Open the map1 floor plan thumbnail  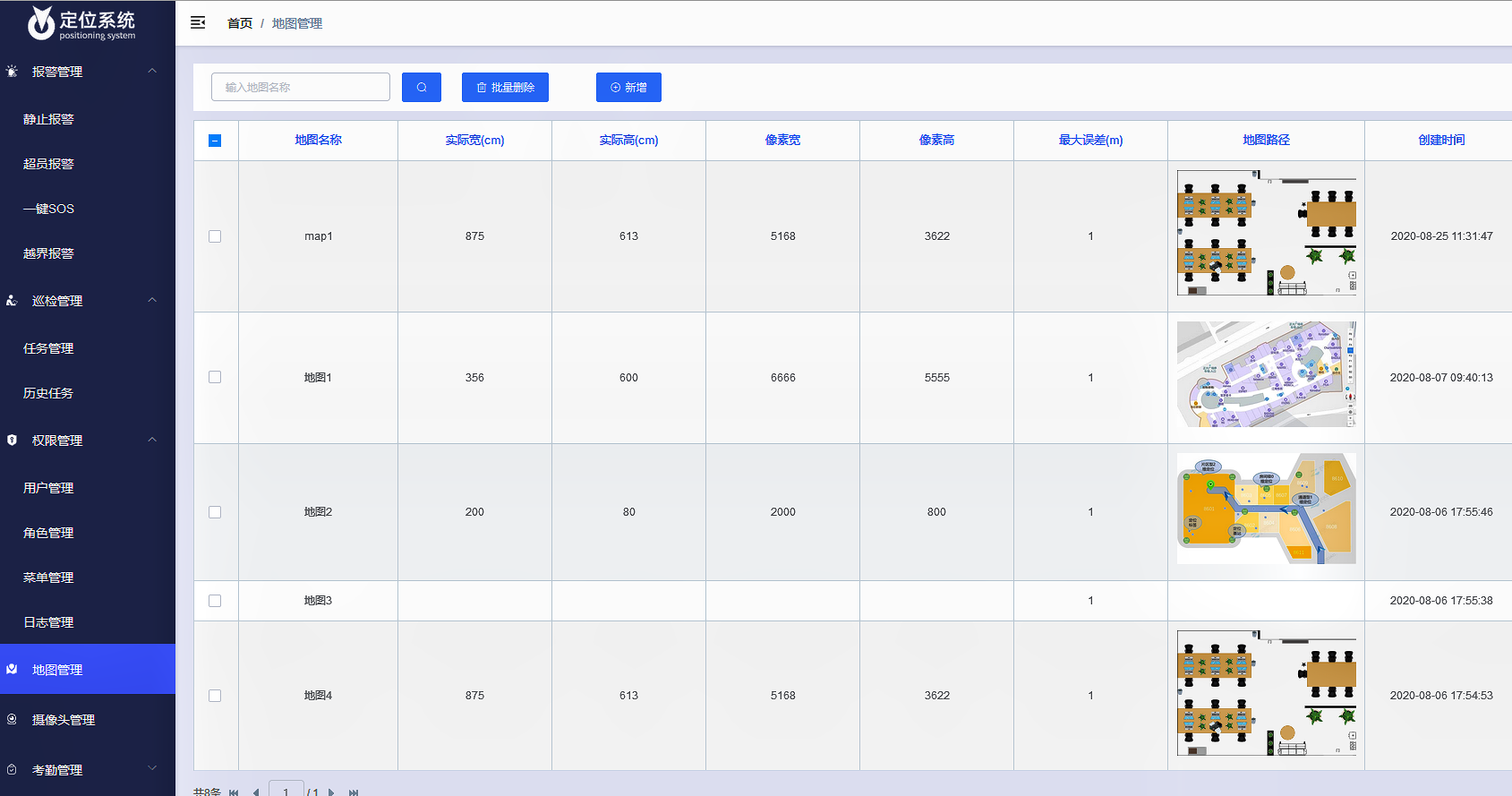pyautogui.click(x=1266, y=233)
